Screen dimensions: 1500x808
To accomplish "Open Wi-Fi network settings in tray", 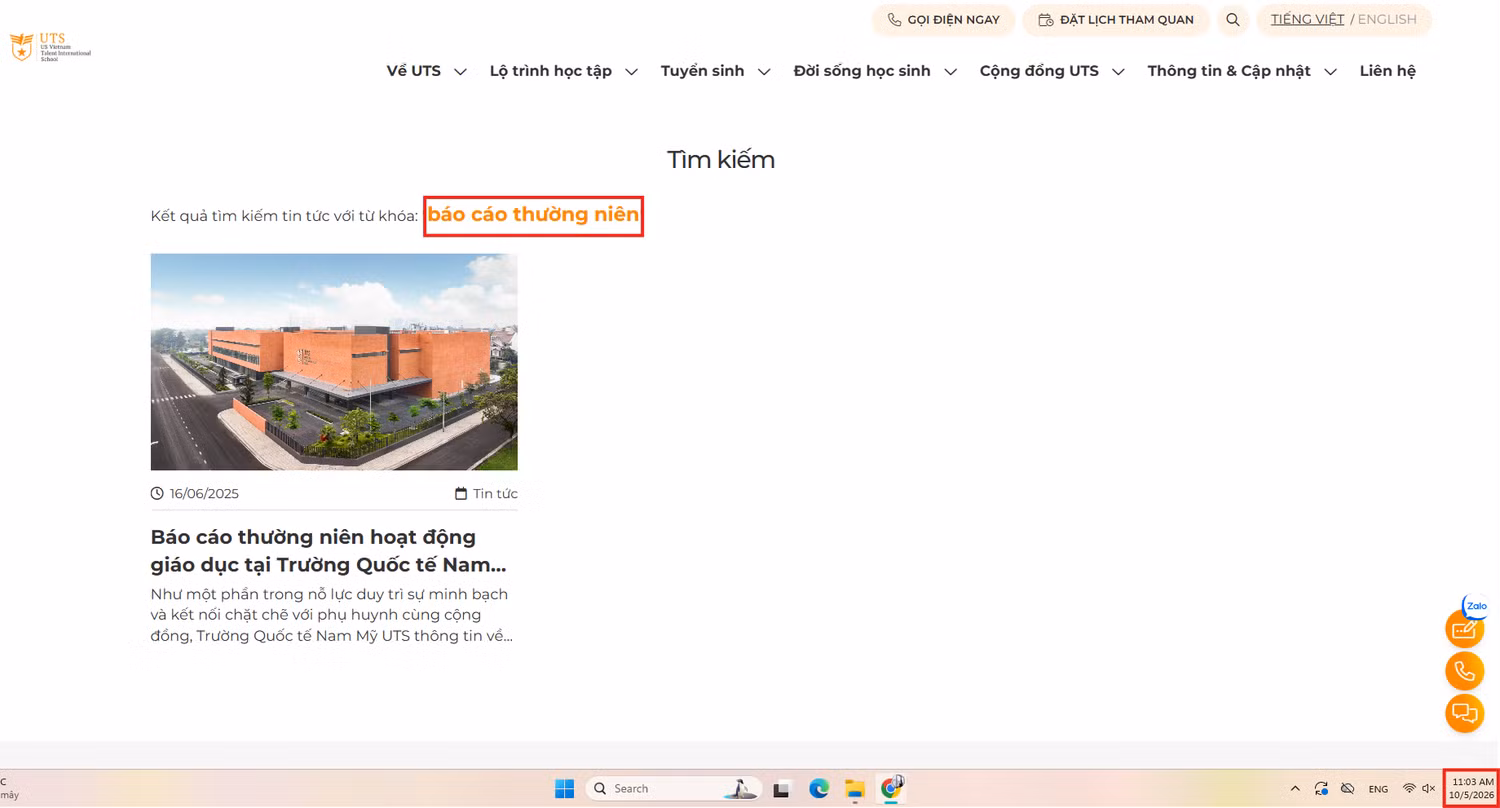I will pos(1409,789).
